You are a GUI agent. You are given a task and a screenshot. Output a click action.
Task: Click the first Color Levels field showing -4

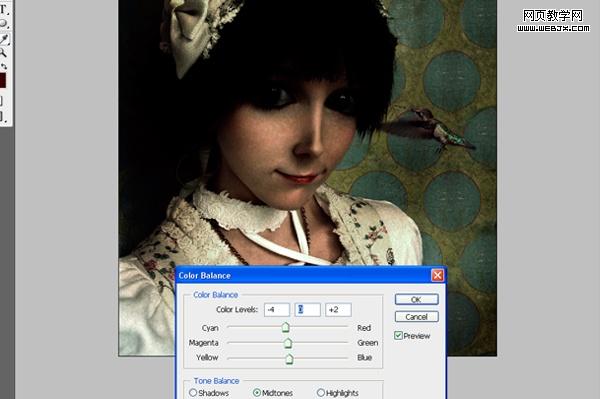tap(277, 309)
